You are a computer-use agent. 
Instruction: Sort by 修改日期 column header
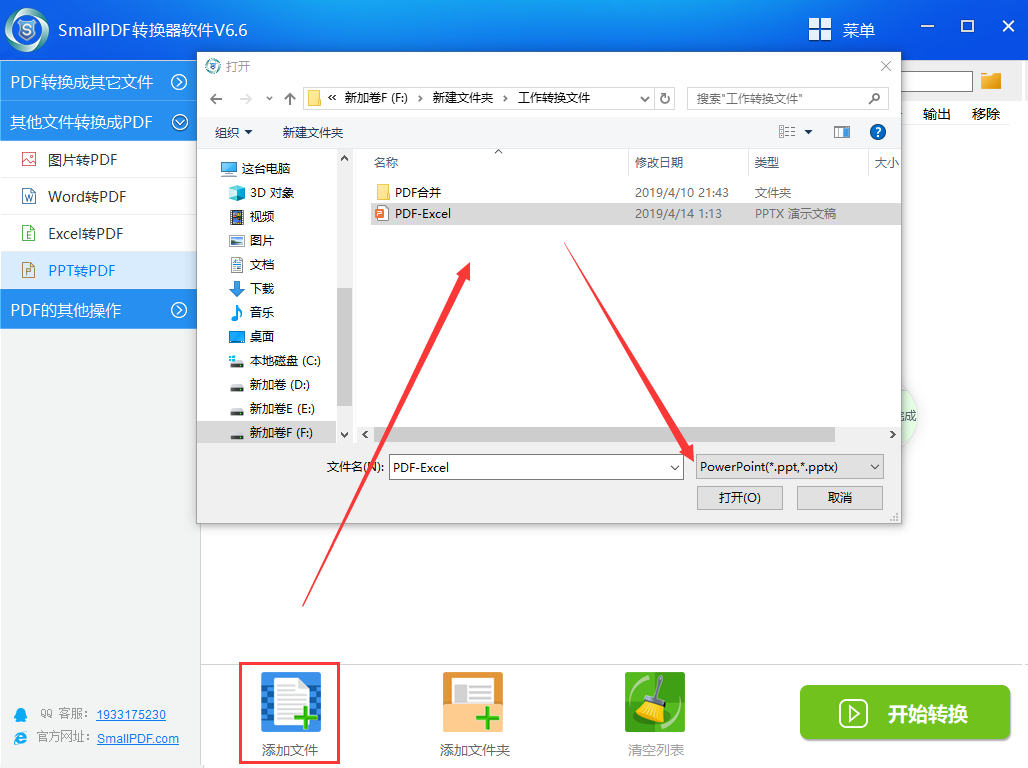[x=659, y=163]
